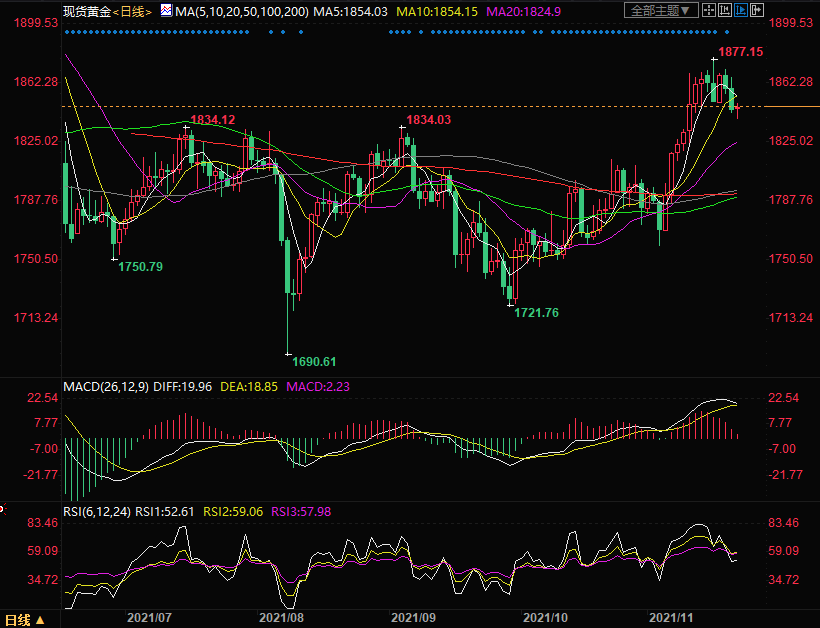Click the crosshair cursor icon in top toolbar
Viewport: 820px width, 628px height.
coord(708,10)
